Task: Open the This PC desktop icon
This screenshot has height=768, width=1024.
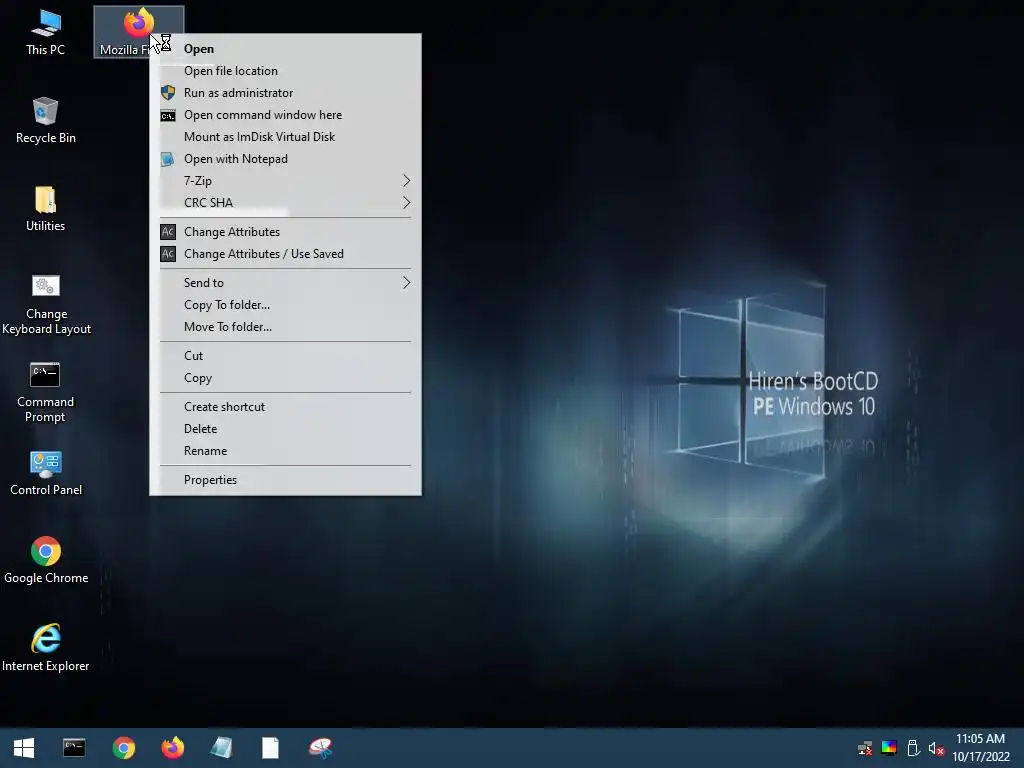Action: tap(45, 31)
